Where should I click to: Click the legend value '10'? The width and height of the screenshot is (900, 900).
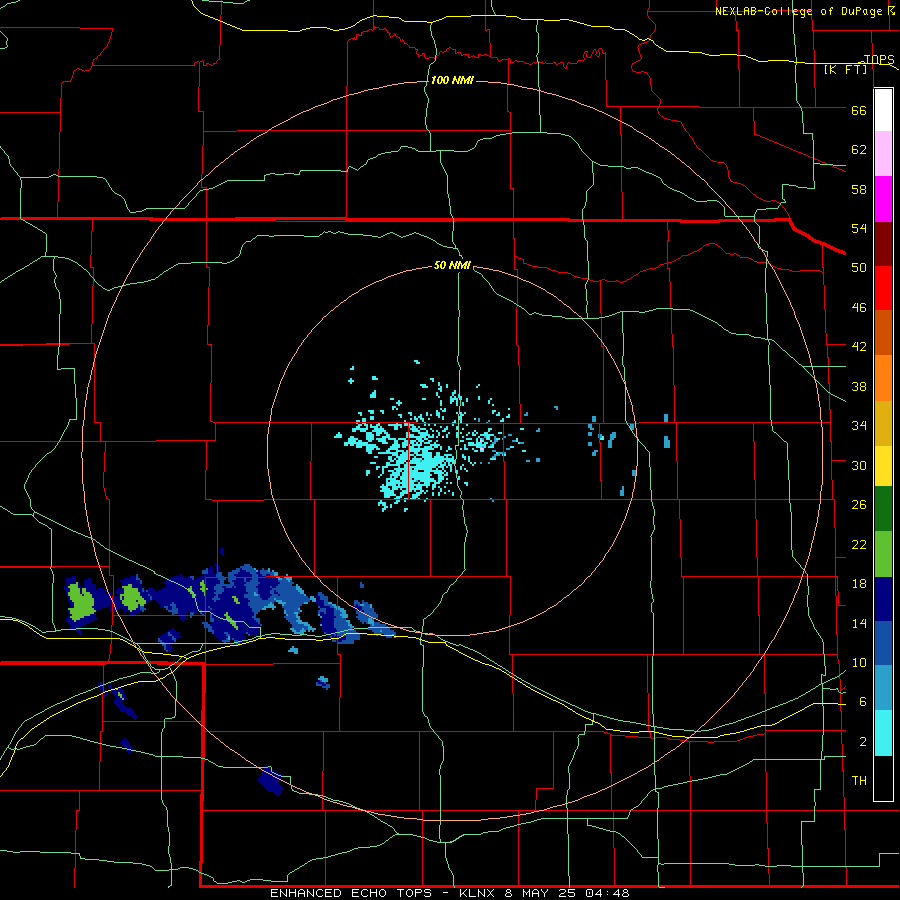point(859,663)
